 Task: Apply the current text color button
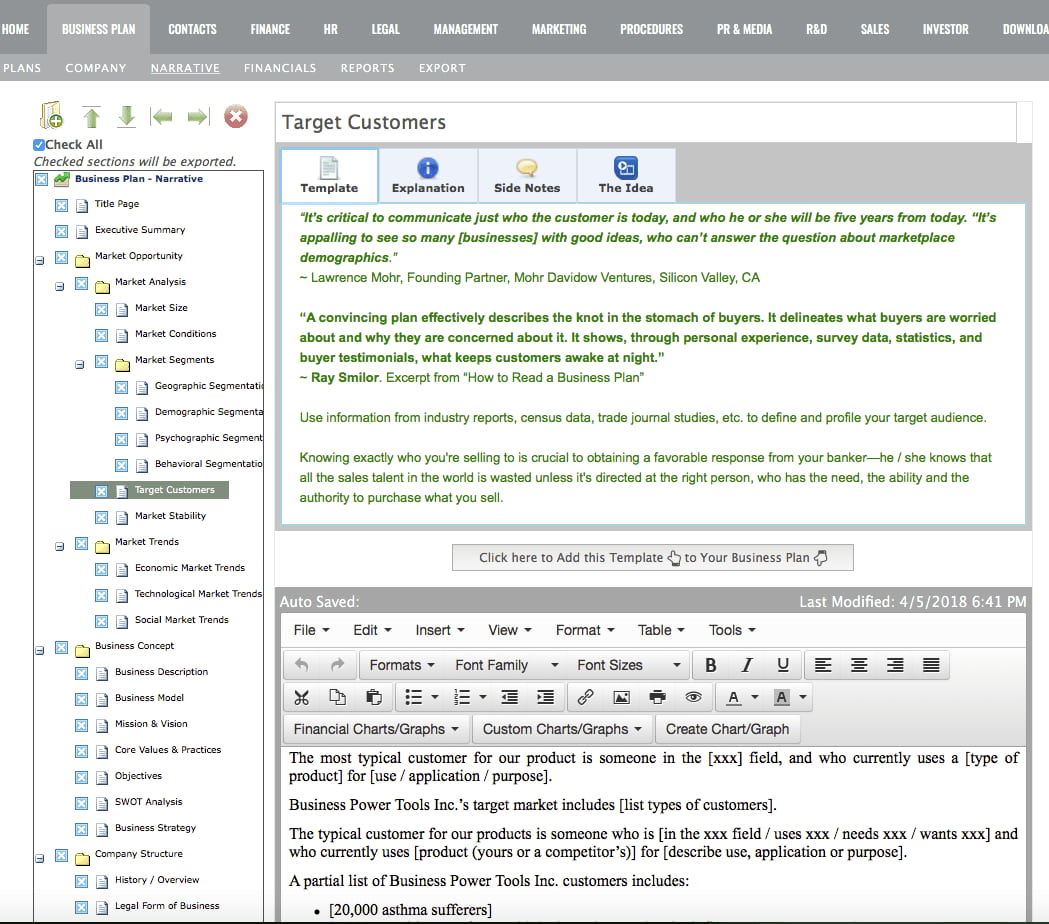pyautogui.click(x=734, y=697)
